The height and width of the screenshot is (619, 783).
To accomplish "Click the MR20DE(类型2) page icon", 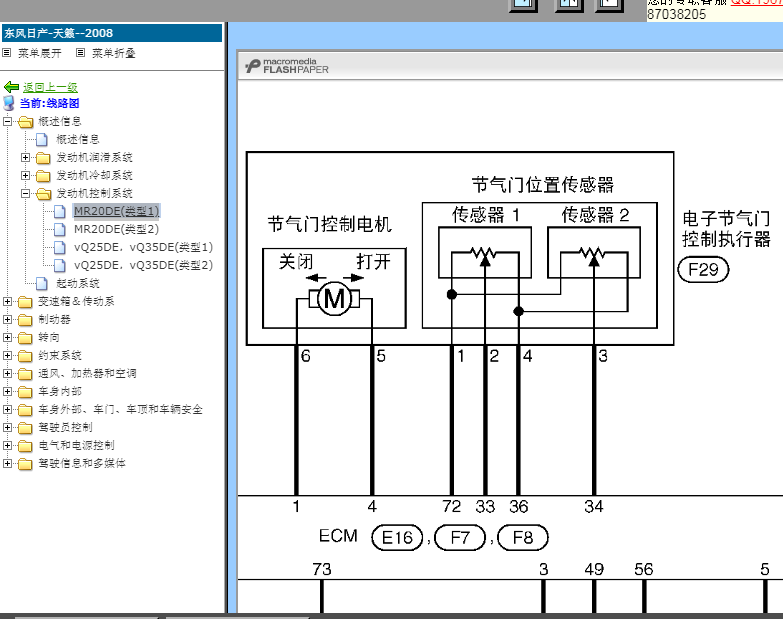I will [x=60, y=230].
